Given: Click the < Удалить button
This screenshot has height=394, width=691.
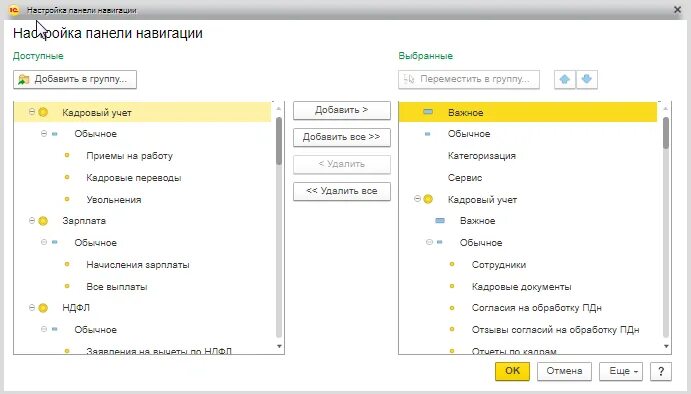Looking at the screenshot, I should coord(342,164).
